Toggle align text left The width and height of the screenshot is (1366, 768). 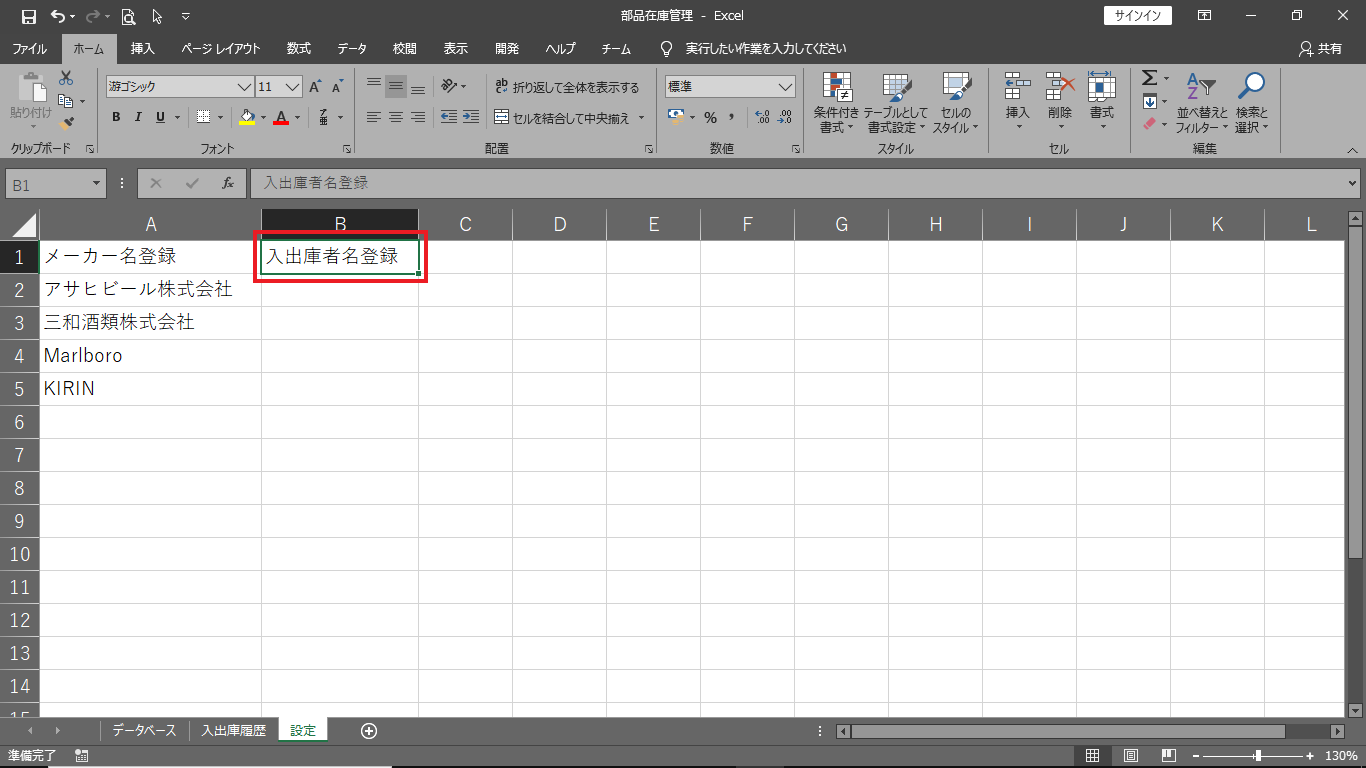click(x=374, y=117)
